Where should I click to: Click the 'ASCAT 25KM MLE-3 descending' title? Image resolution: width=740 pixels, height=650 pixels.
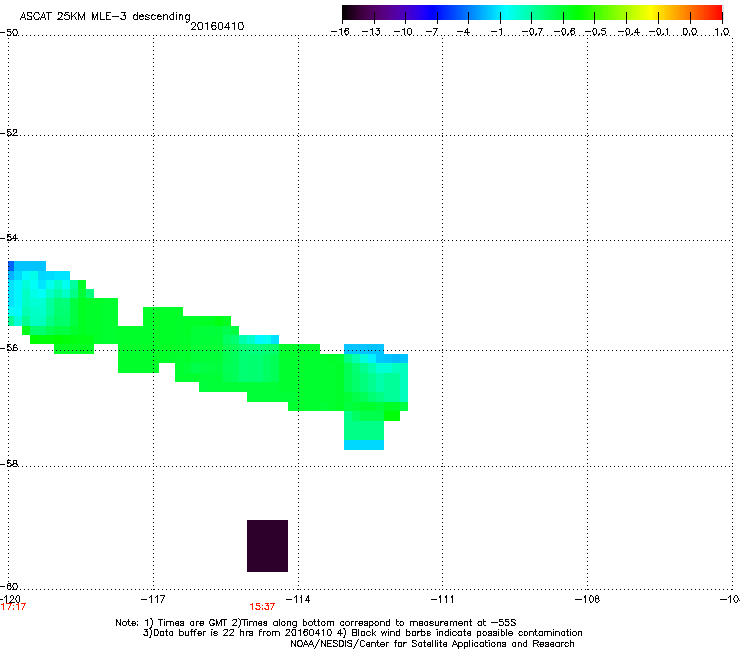coord(105,17)
